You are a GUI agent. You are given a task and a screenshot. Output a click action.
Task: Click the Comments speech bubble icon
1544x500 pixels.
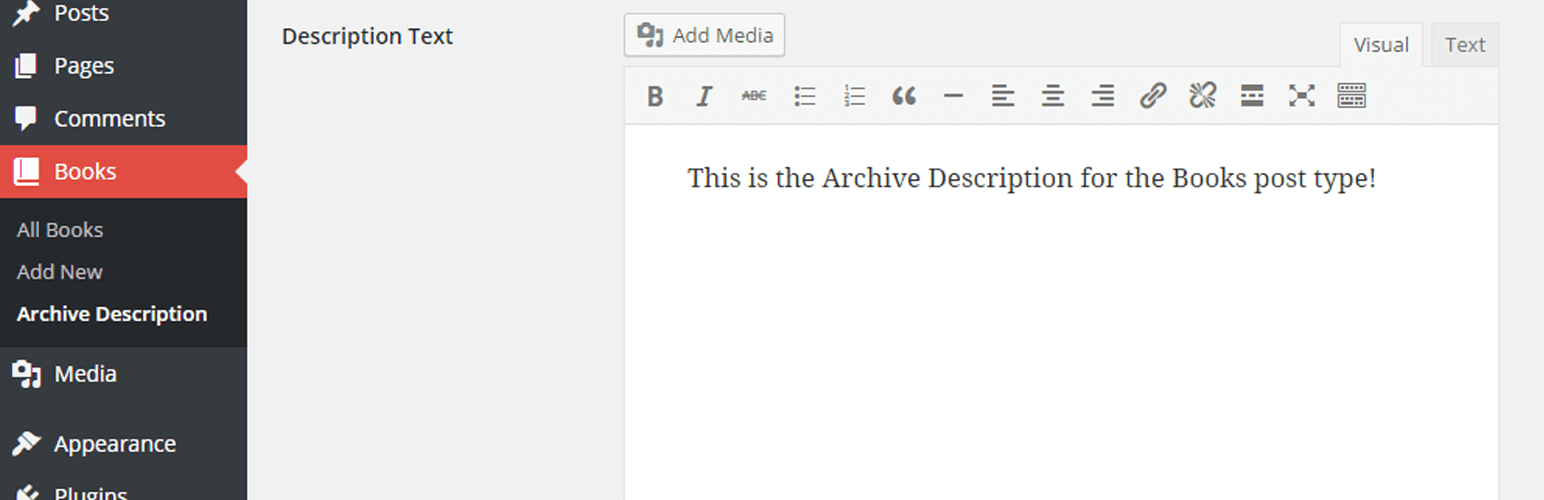26,119
